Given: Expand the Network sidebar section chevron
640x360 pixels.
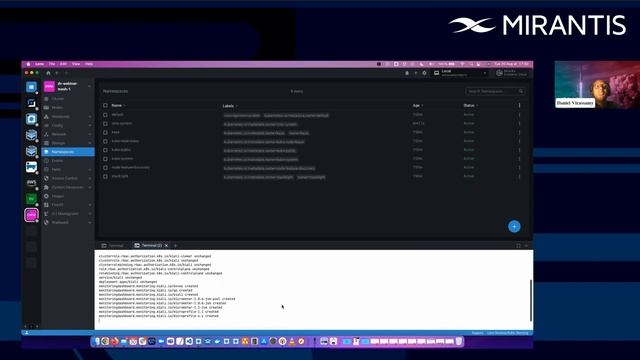Looking at the screenshot, I should click(90, 134).
